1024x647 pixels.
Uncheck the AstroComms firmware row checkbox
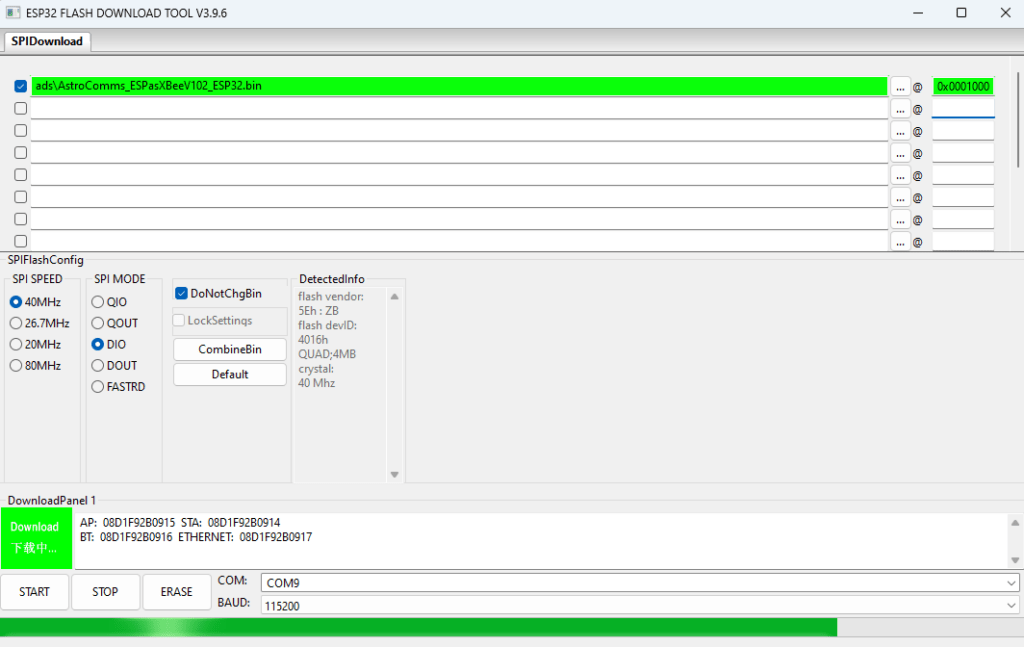click(20, 86)
